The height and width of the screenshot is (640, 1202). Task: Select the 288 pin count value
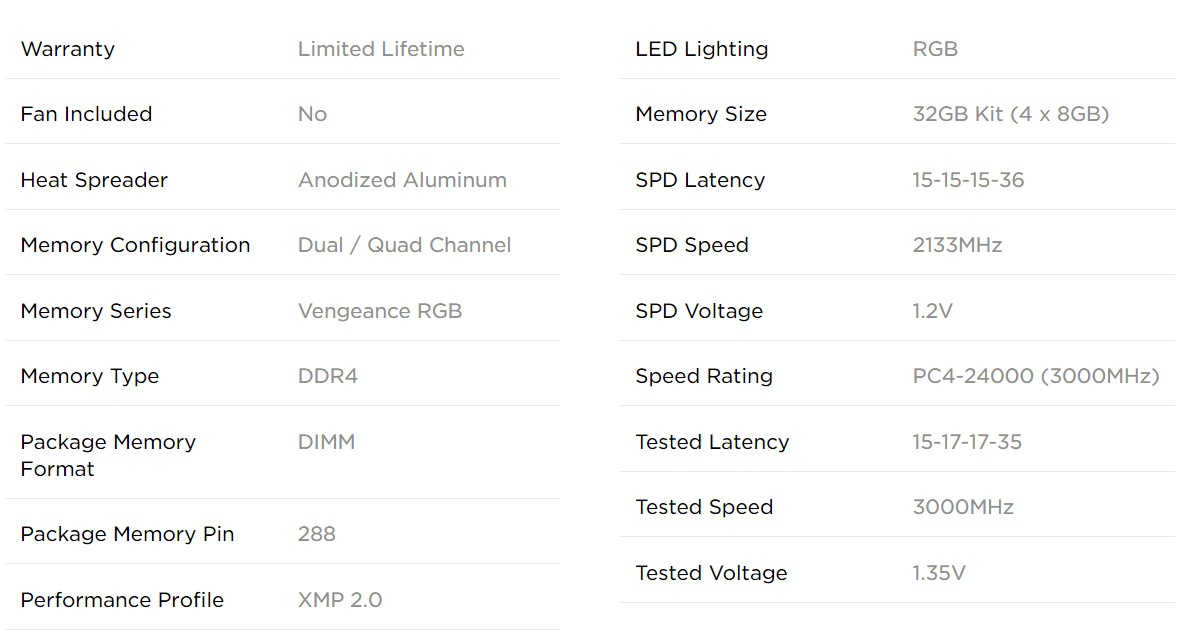[x=317, y=534]
